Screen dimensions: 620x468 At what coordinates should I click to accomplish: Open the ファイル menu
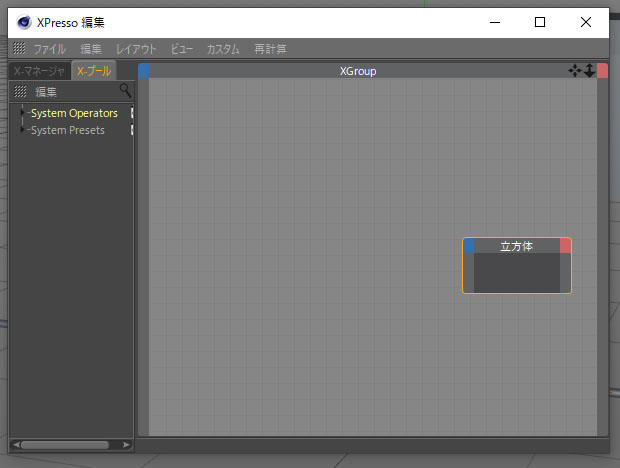50,49
